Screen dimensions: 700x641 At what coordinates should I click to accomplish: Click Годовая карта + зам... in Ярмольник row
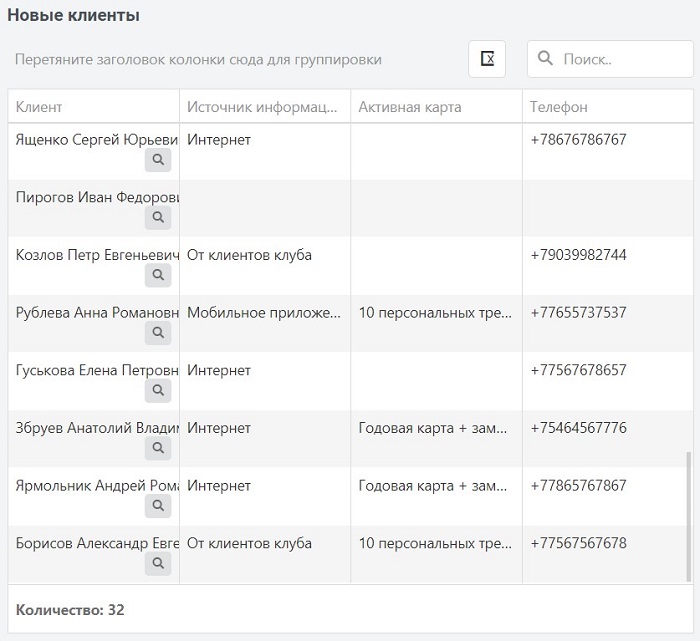(x=433, y=486)
